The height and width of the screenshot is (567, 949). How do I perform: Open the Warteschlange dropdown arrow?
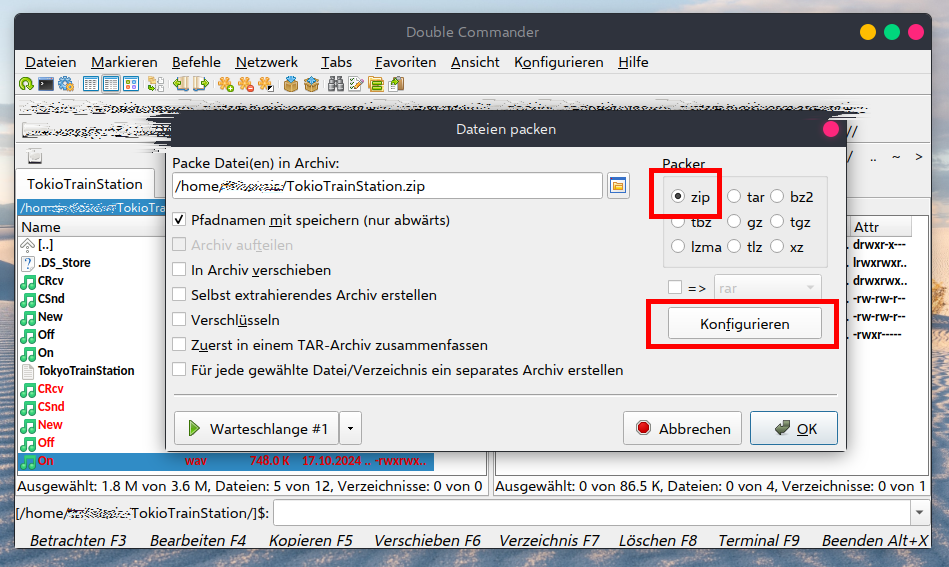350,429
